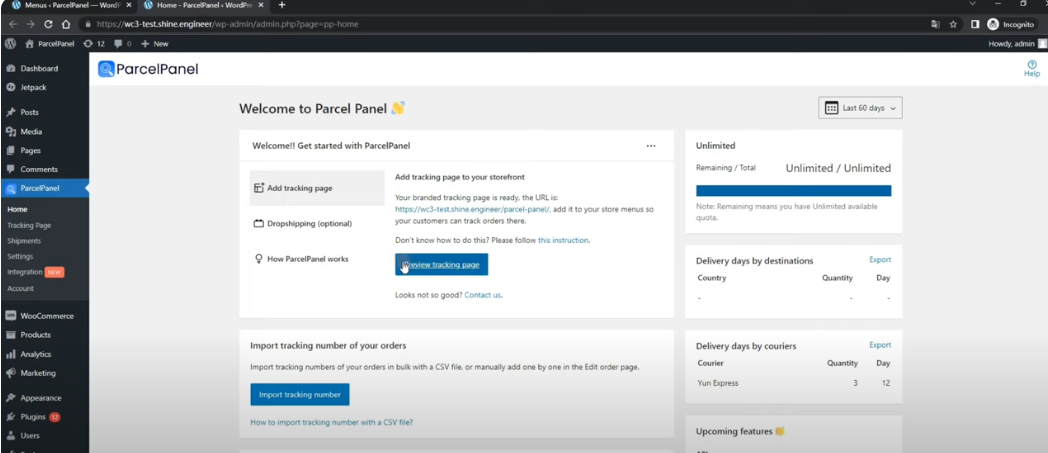Go to Shipments submenu
1048x453 pixels.
24,241
